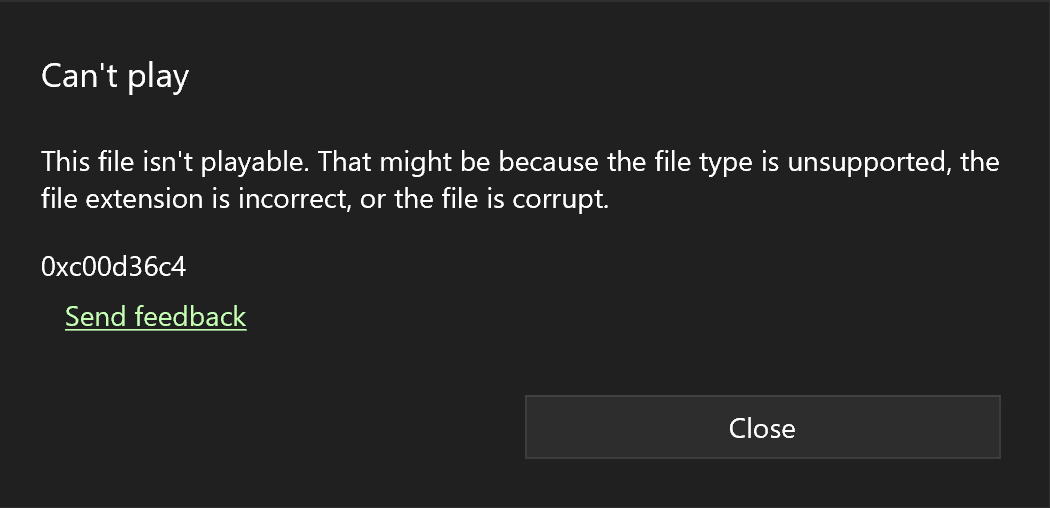Click the word "feedback" in the link
Screen dimensions: 1050x508
coord(190,317)
